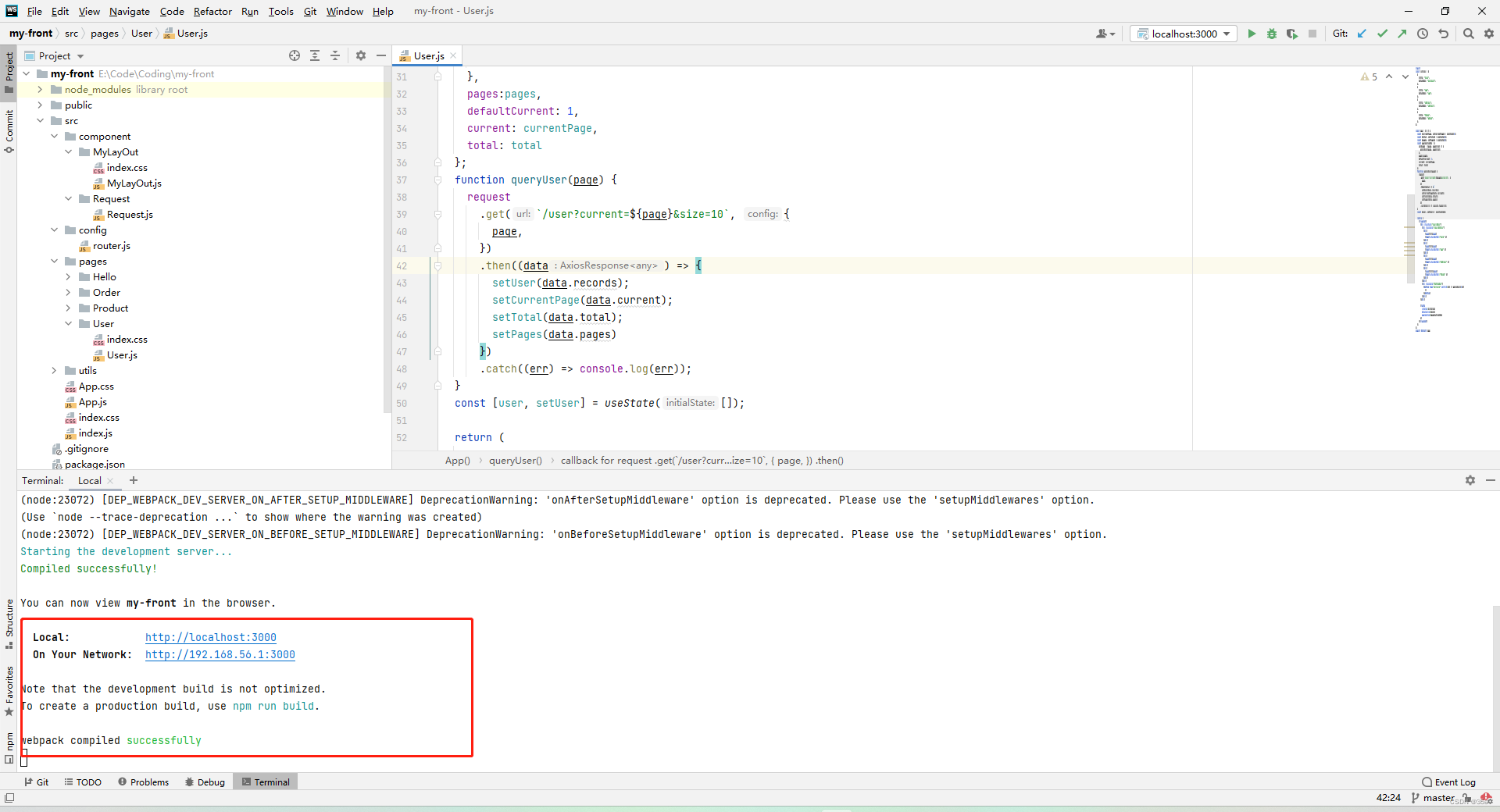This screenshot has height=812, width=1500.
Task: Hide the Terminal tool window
Action: coord(1491,480)
